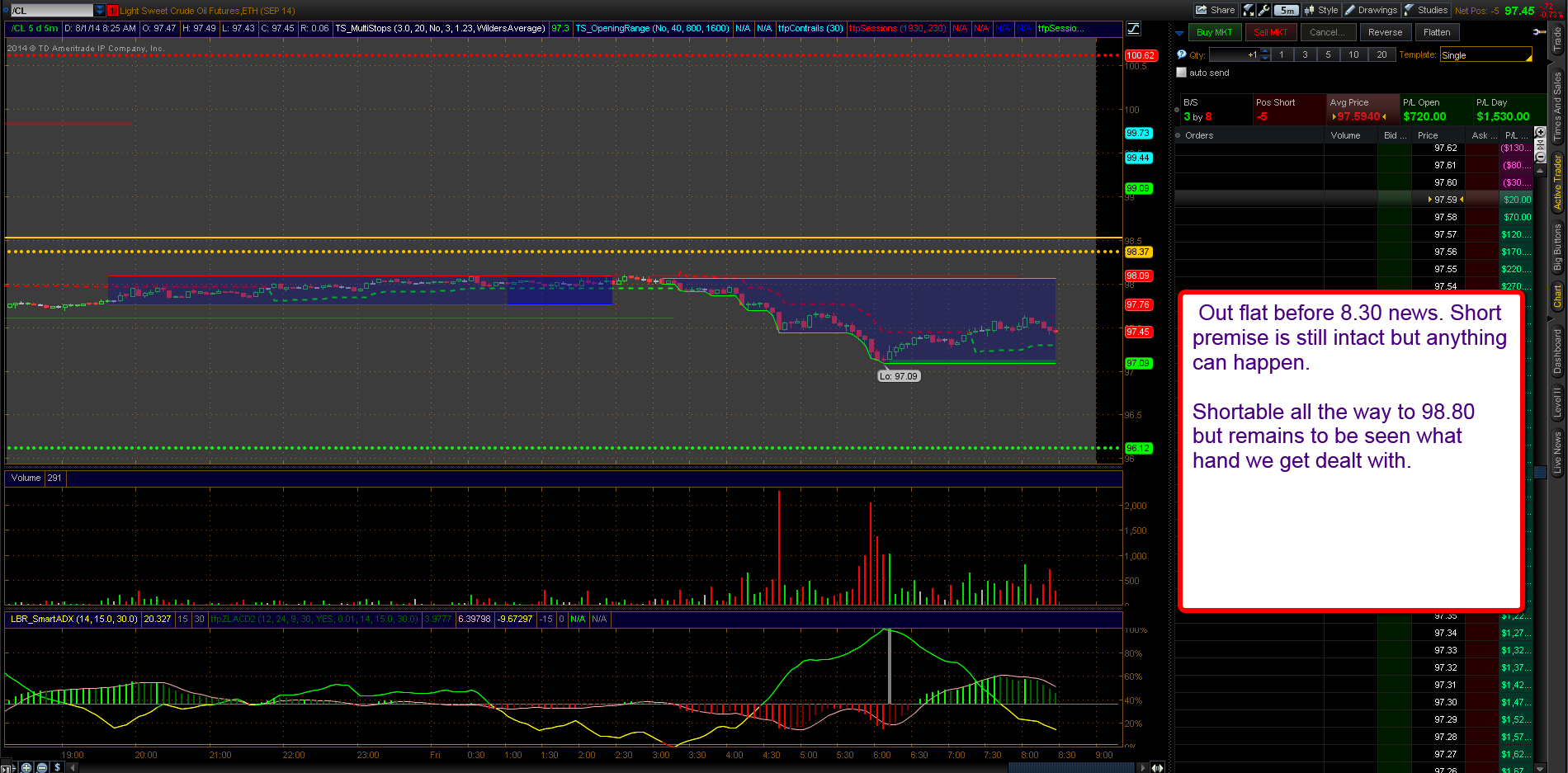Viewport: 1568px width, 773px height.
Task: Click the Share button in chart toolbar
Action: [1216, 10]
